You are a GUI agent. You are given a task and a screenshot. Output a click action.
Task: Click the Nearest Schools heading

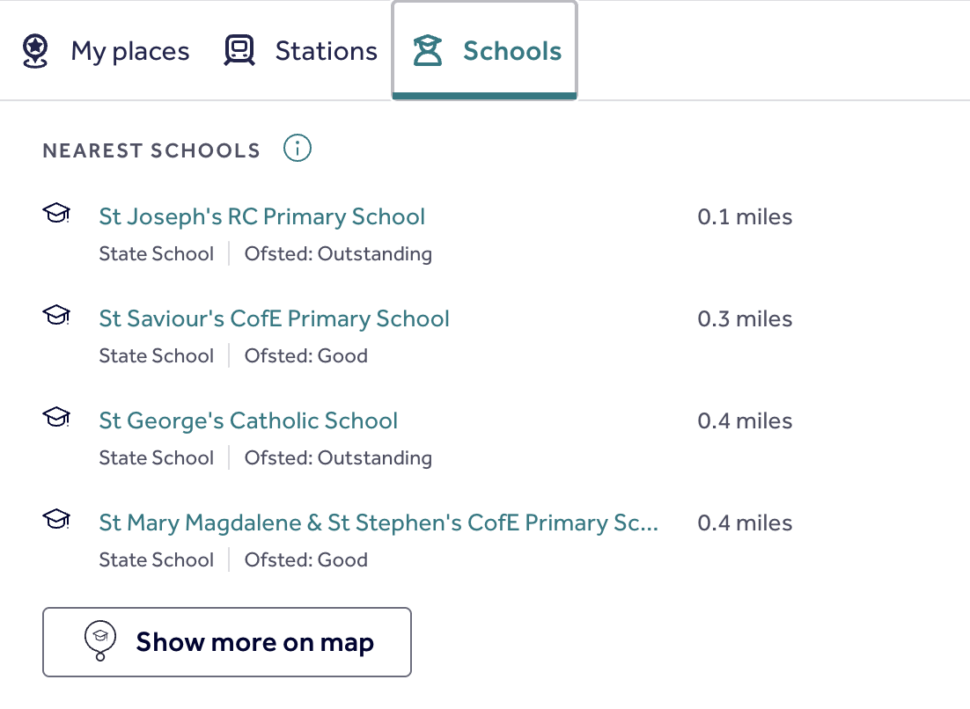152,150
